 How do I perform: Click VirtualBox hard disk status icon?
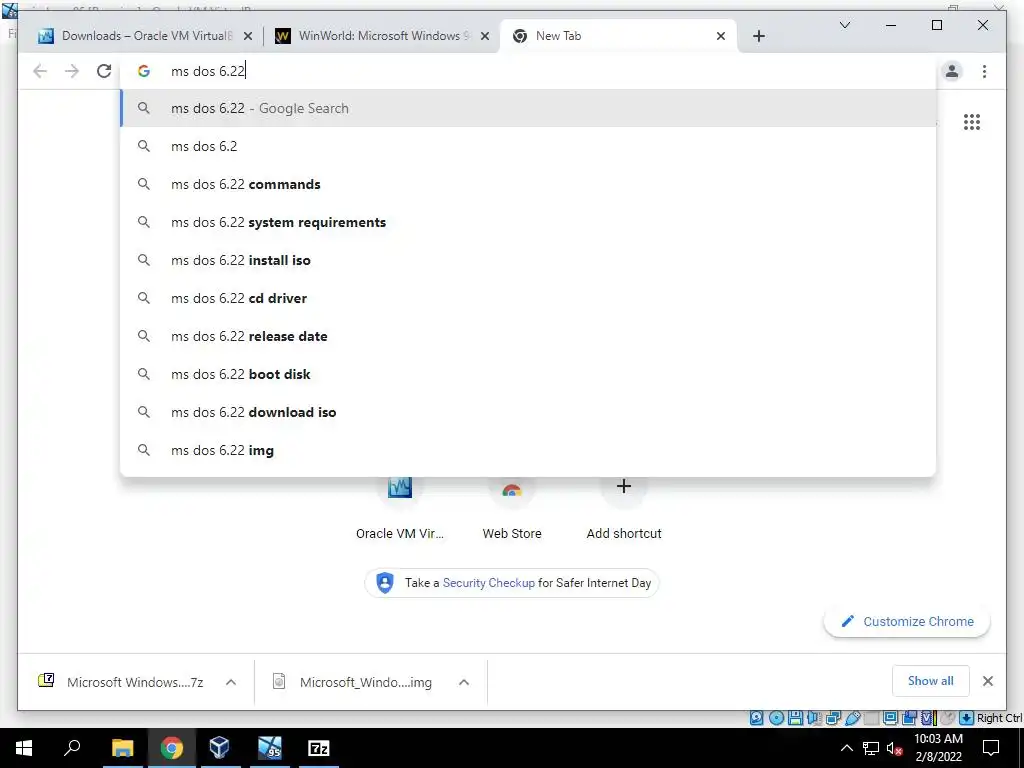coord(756,718)
